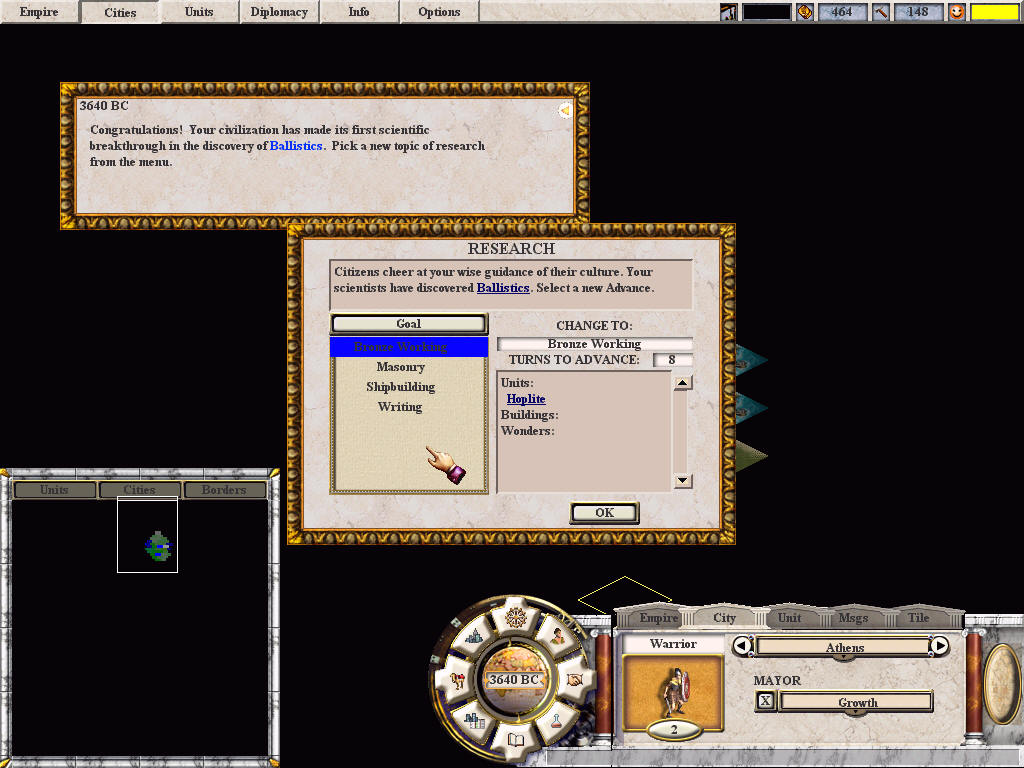Image resolution: width=1024 pixels, height=768 pixels.
Task: Click the 3640 BC globe in the control wheel
Action: [x=515, y=680]
